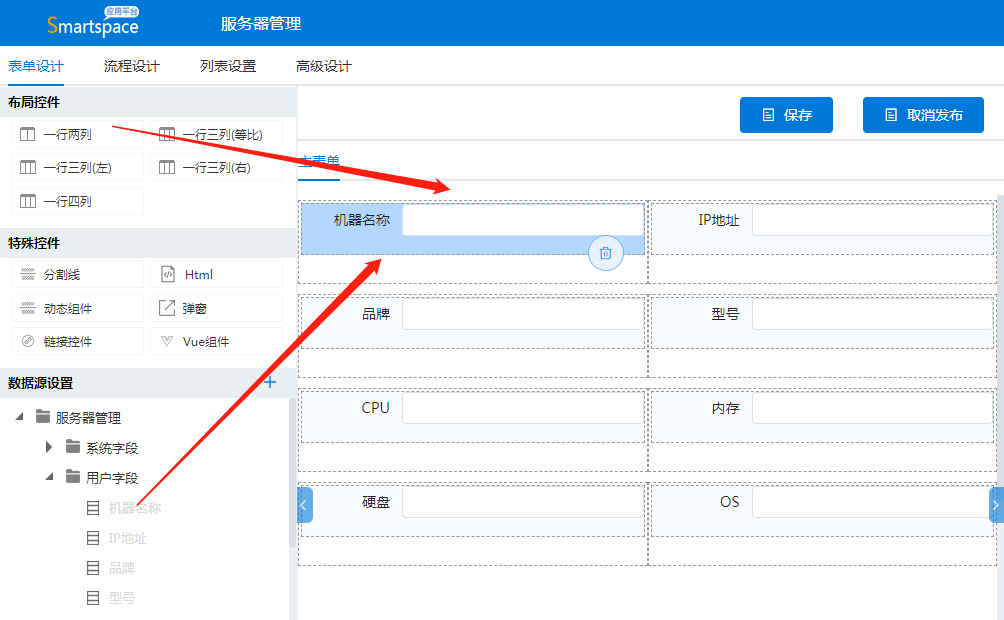Click the 机器名称 input box

click(523, 220)
